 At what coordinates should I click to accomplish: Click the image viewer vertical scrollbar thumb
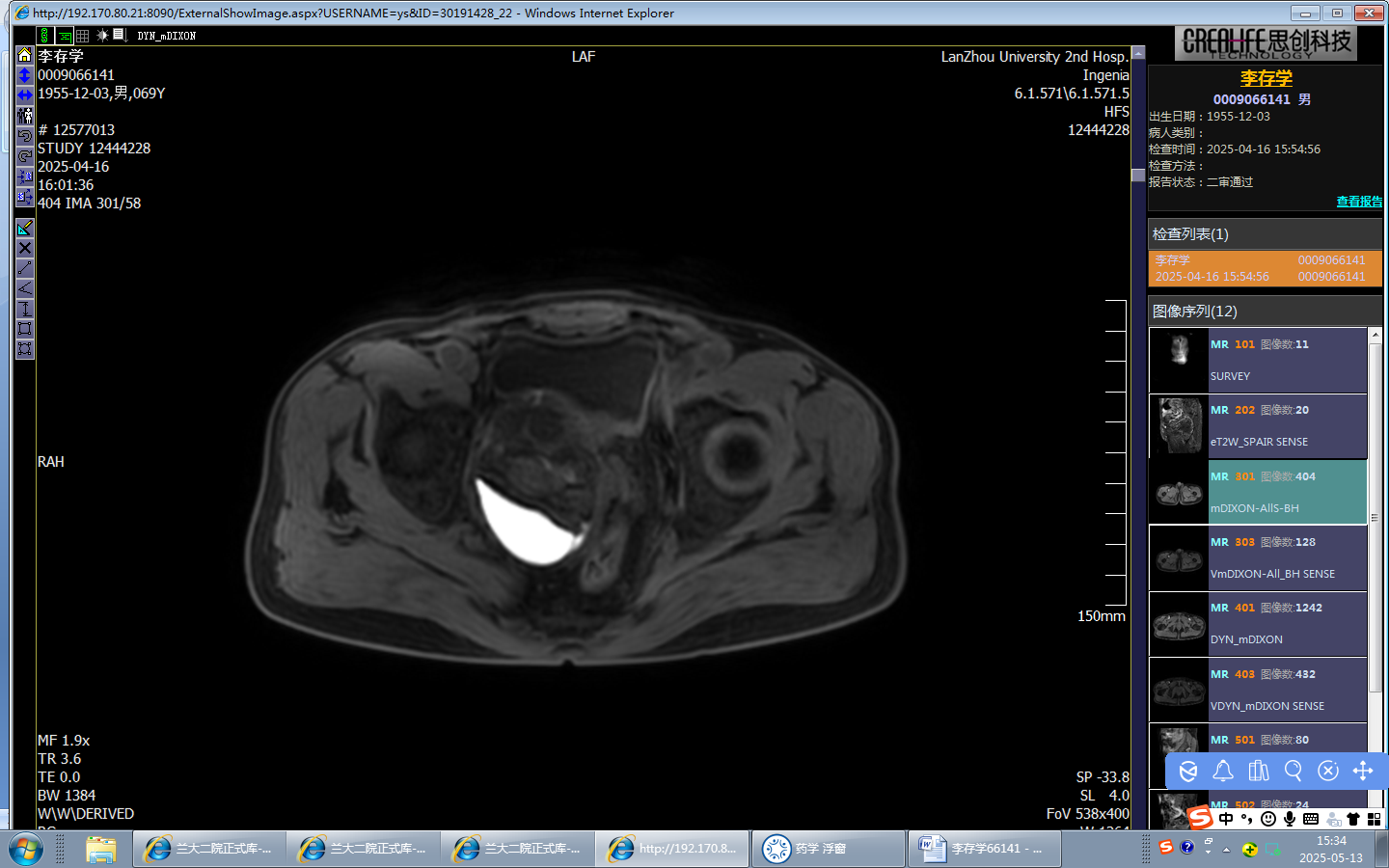point(1138,176)
